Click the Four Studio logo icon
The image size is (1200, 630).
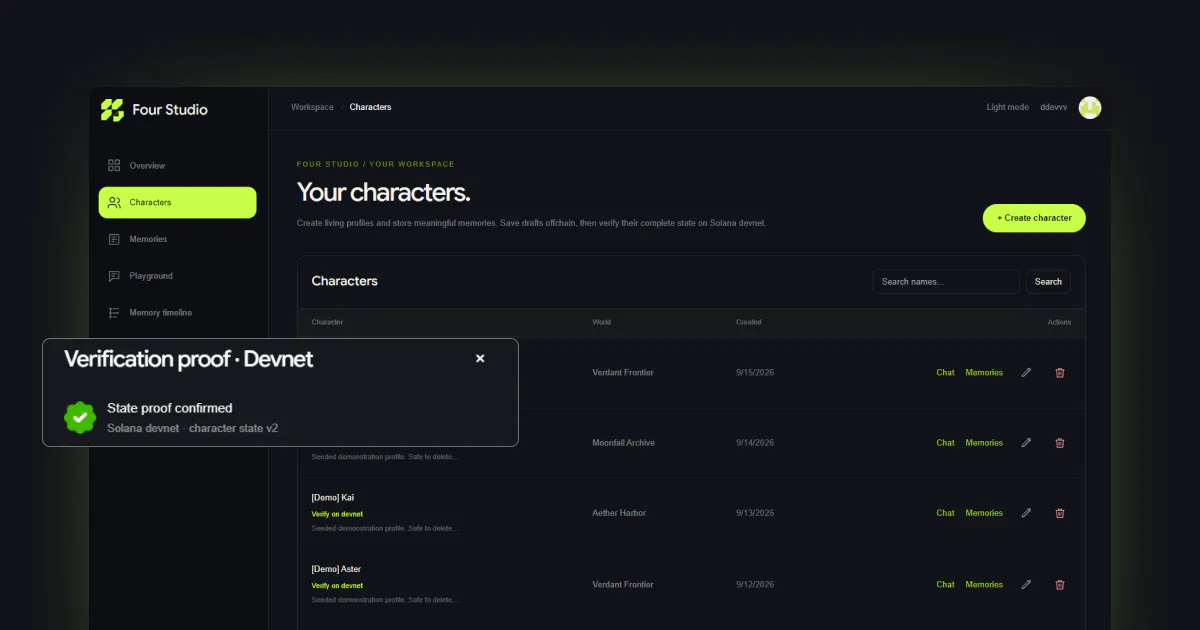point(112,110)
